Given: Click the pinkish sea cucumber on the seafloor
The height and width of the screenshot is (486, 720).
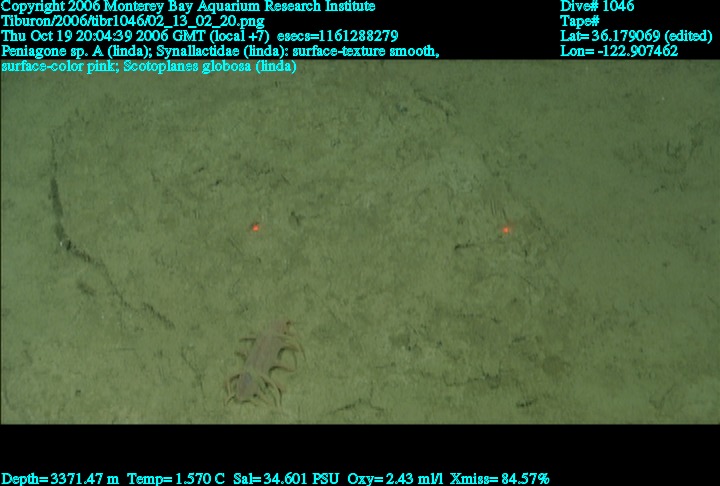Looking at the screenshot, I should click(x=263, y=363).
